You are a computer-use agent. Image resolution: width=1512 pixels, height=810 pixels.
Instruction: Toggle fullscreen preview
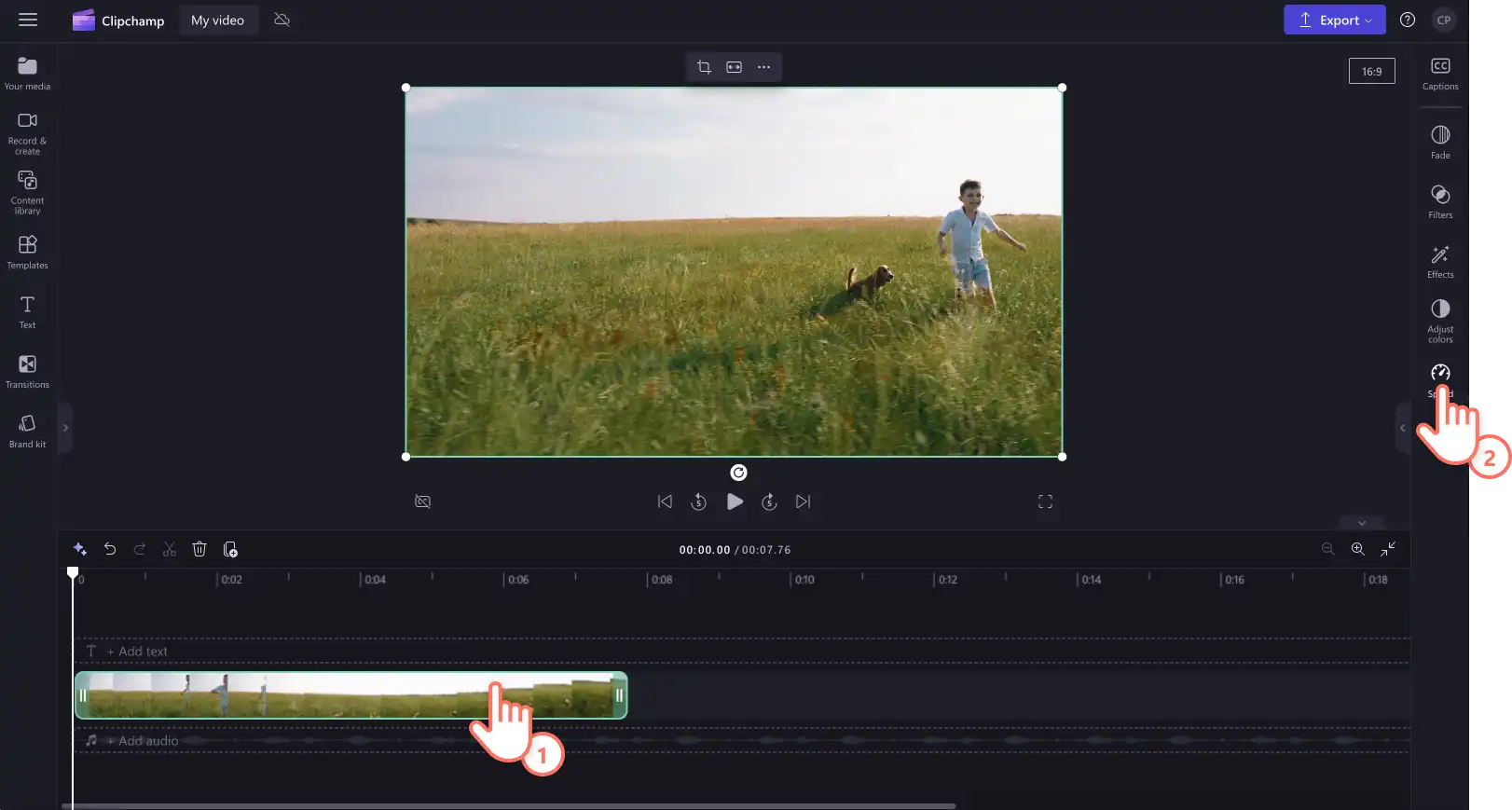[1045, 501]
